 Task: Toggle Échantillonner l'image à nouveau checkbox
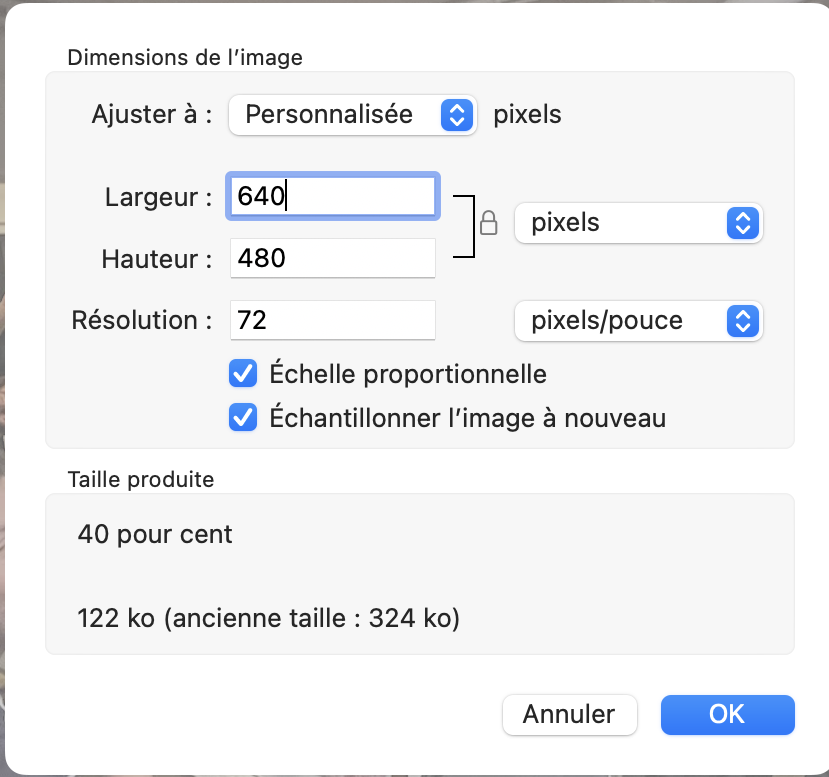[243, 417]
